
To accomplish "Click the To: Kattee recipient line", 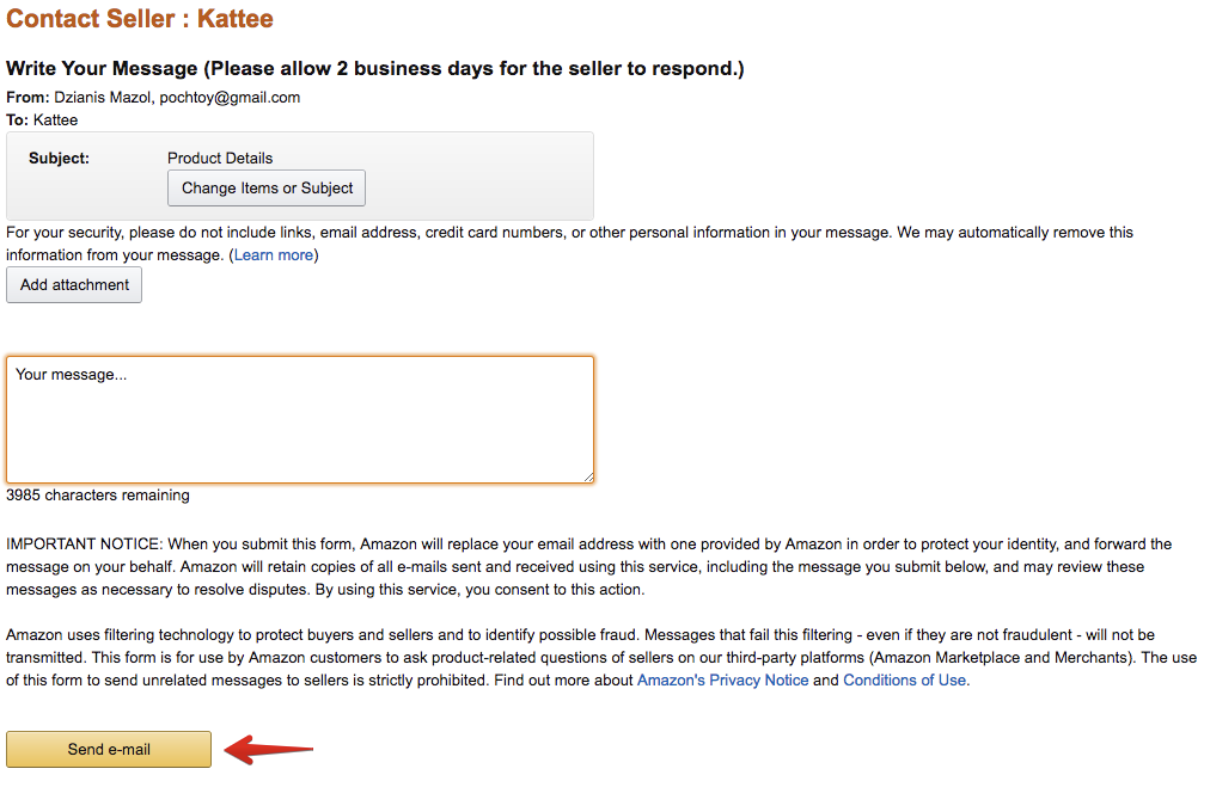I will (x=42, y=120).
